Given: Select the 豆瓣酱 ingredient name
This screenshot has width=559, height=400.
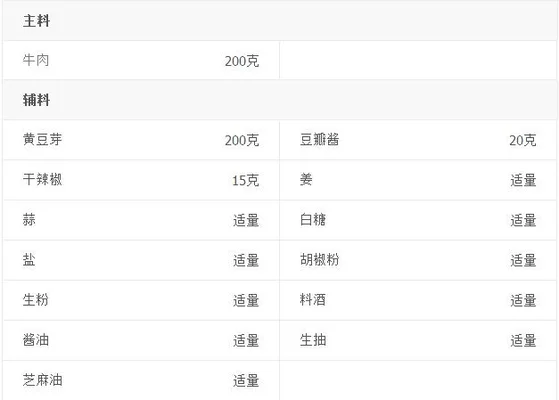Looking at the screenshot, I should (x=319, y=139).
